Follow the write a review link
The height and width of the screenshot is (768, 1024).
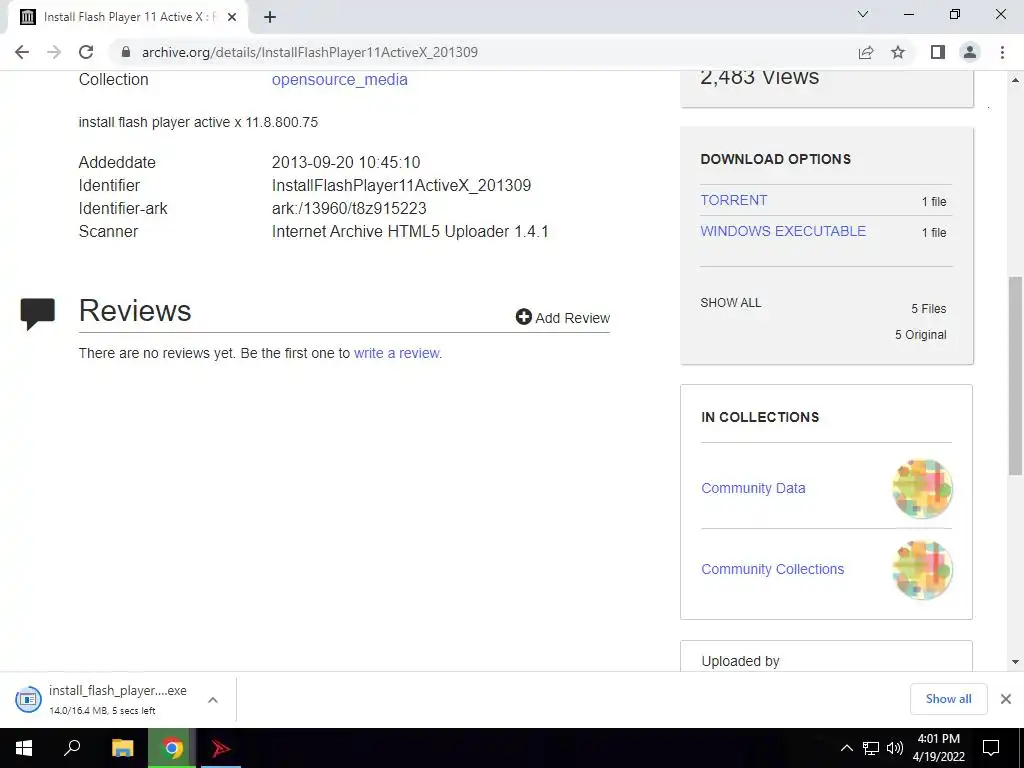(x=396, y=353)
